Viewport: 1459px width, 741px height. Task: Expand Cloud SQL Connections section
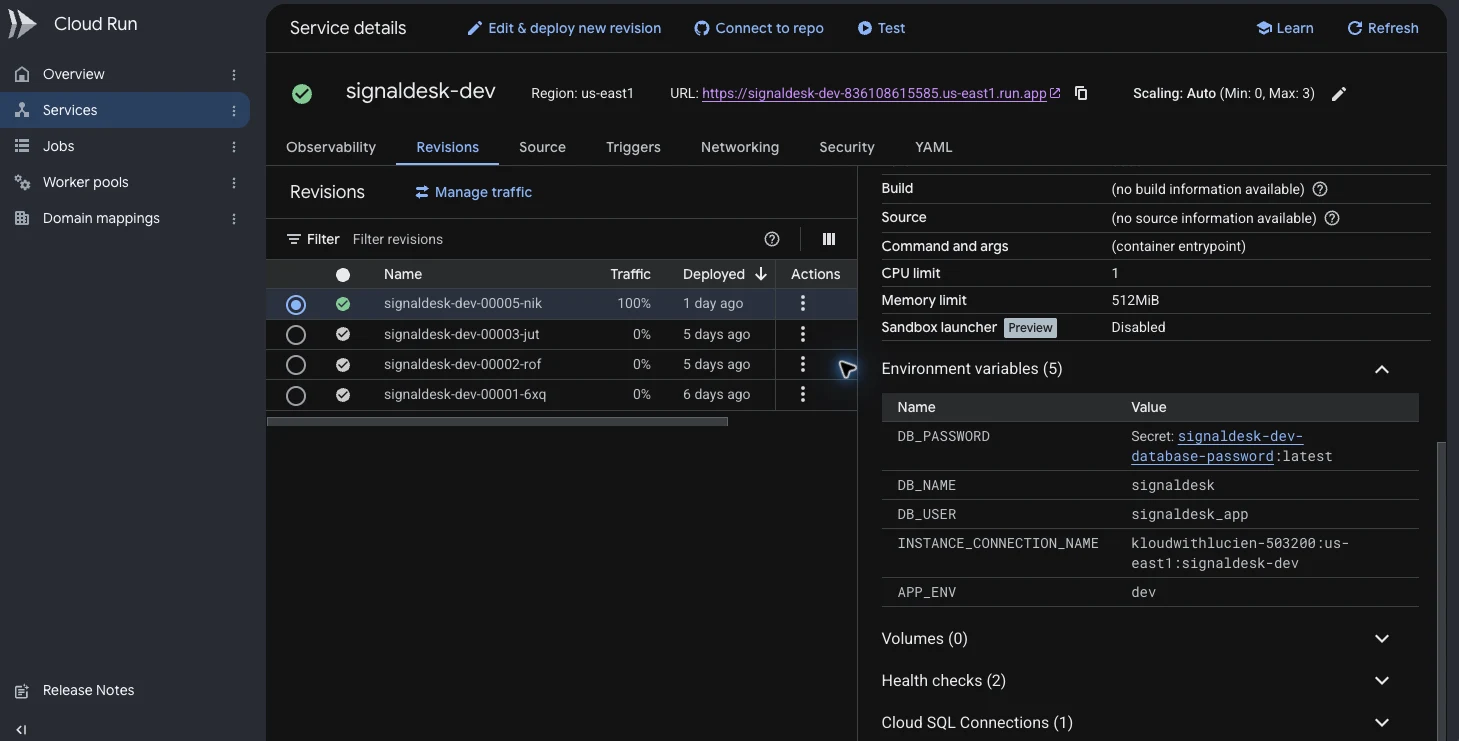tap(1382, 723)
